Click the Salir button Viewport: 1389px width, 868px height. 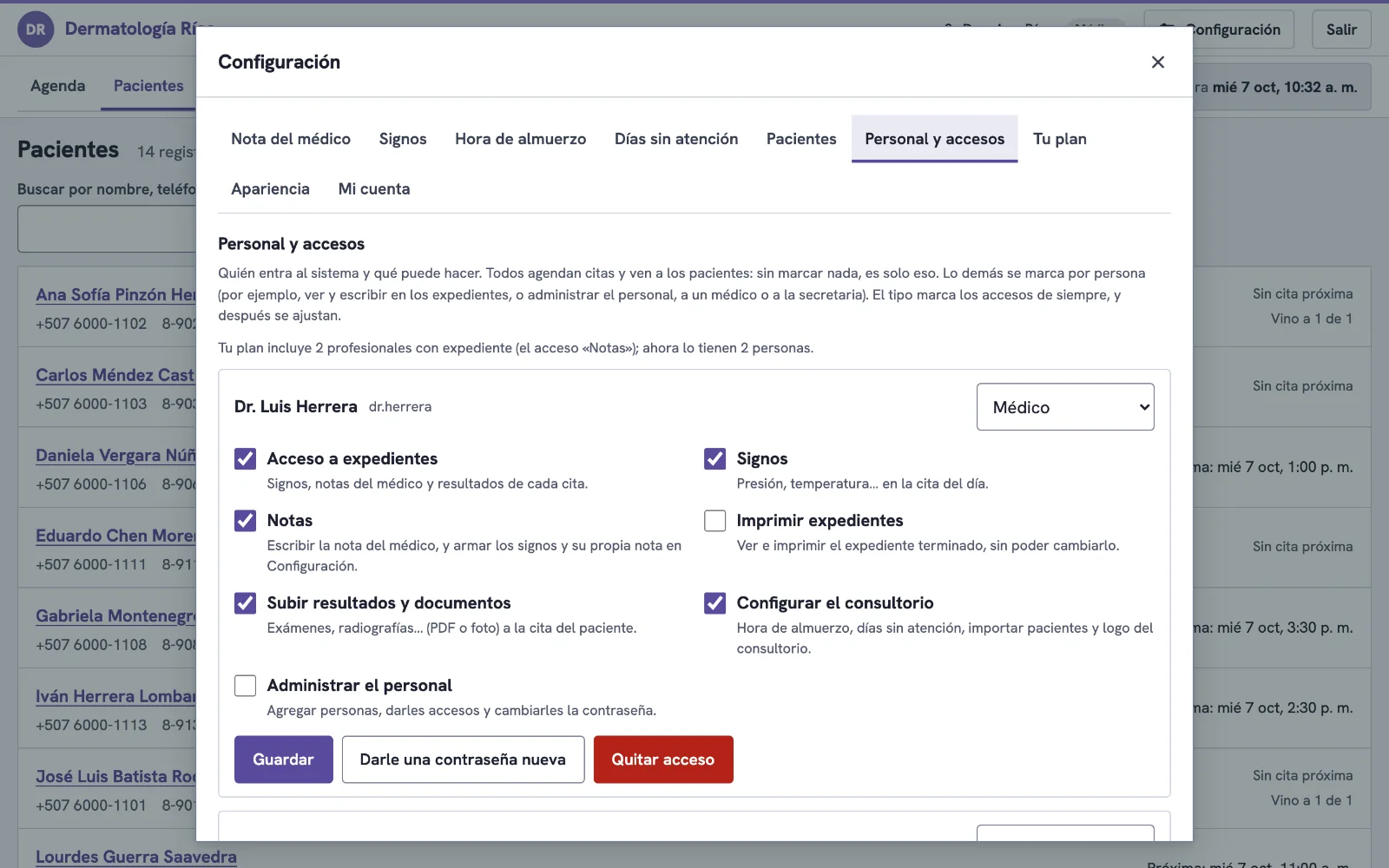1341,30
